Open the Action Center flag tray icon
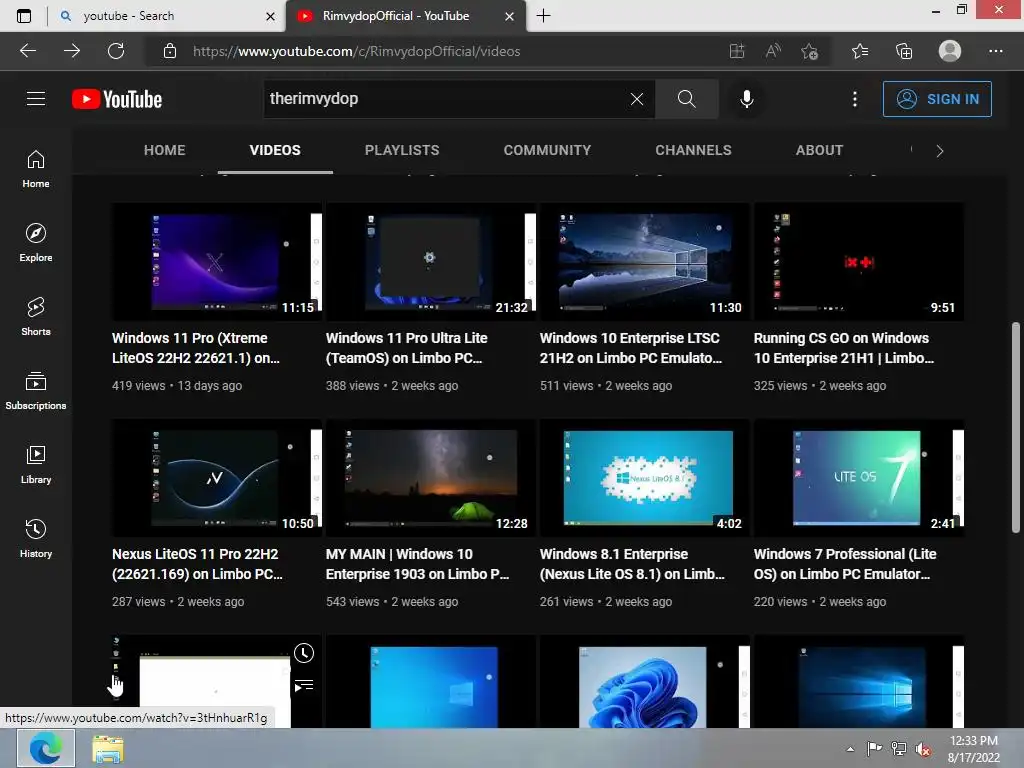 (874, 749)
